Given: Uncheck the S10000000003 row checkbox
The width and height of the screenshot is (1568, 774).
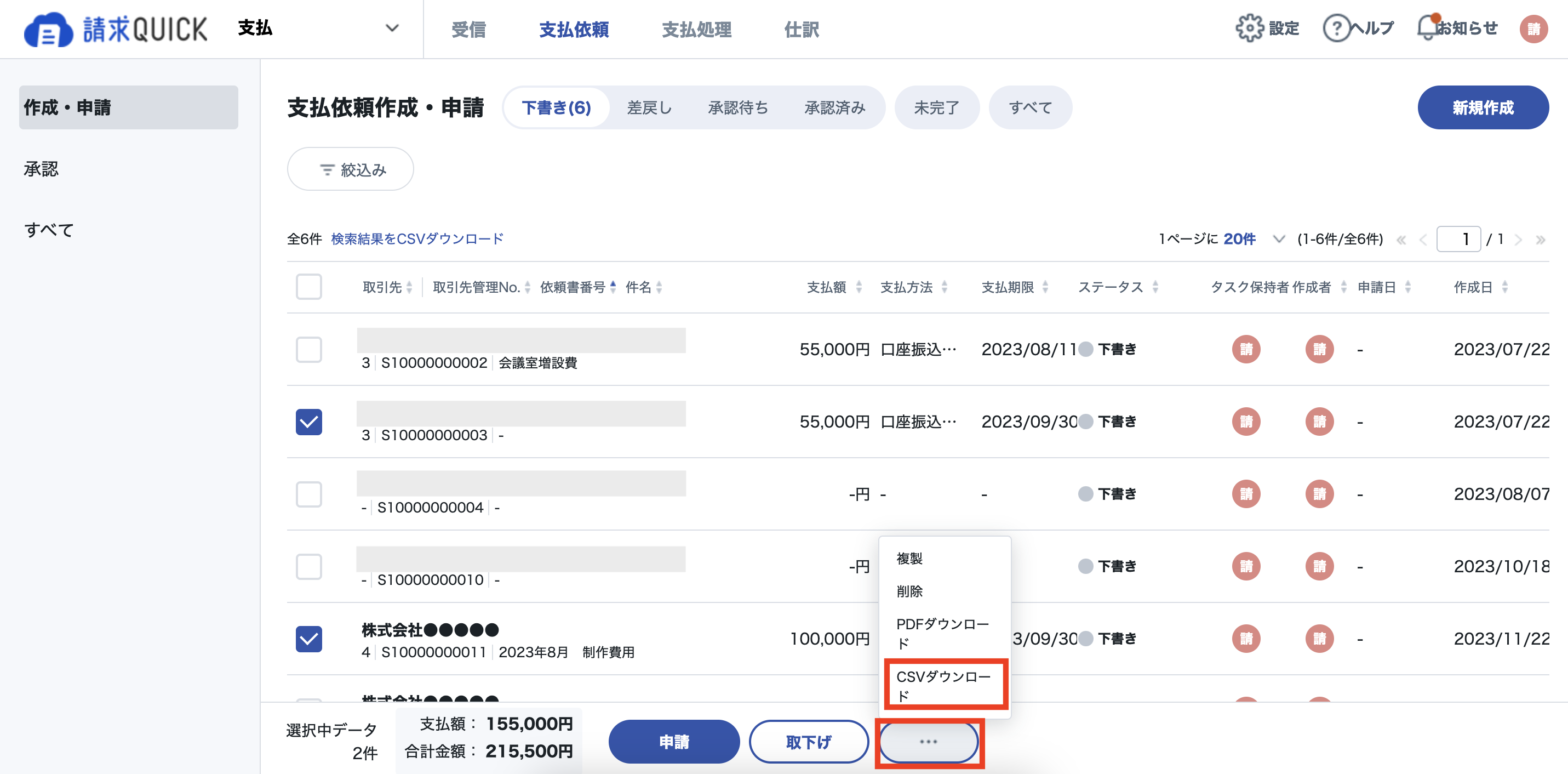Looking at the screenshot, I should click(x=308, y=422).
